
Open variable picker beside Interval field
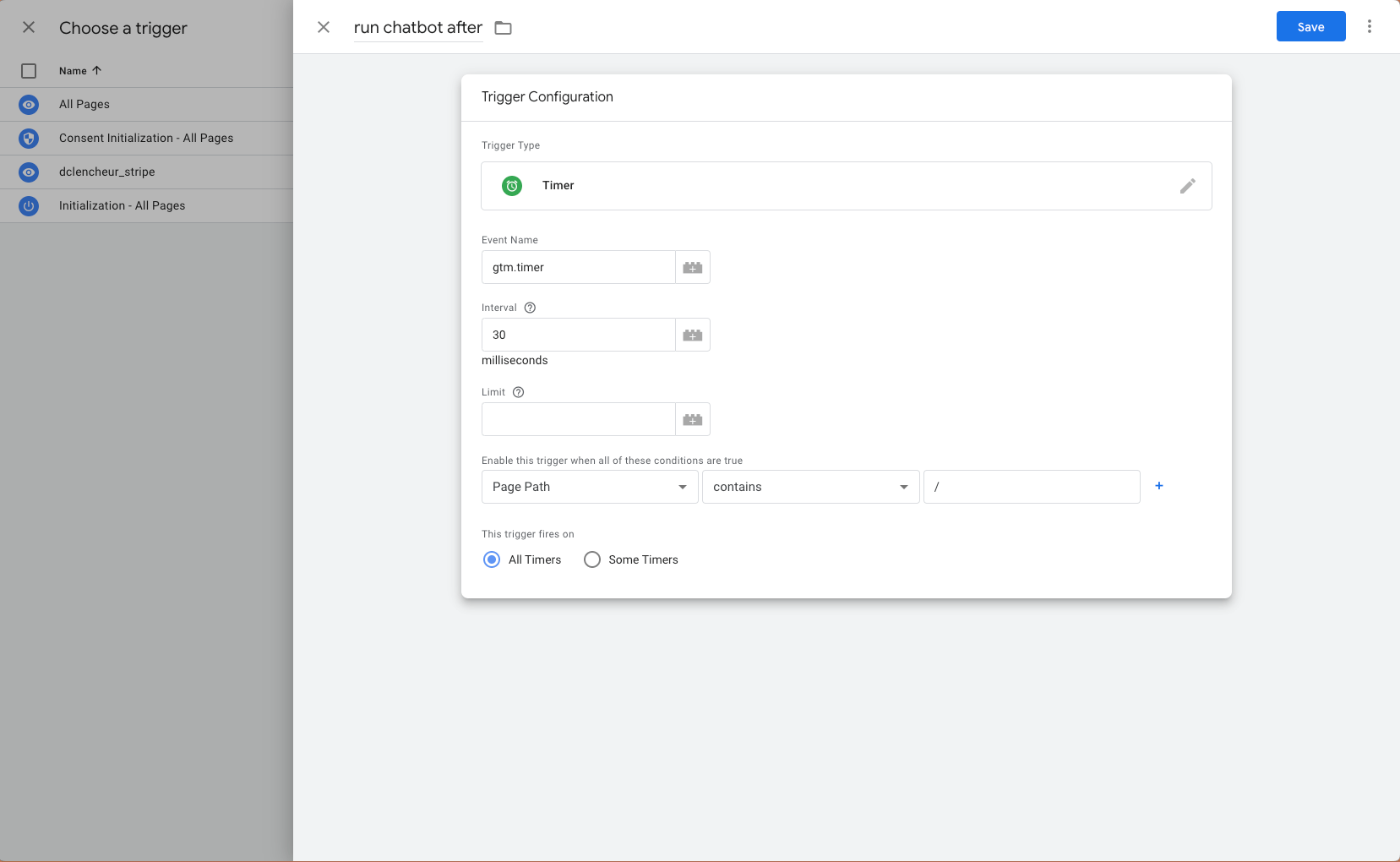692,336
